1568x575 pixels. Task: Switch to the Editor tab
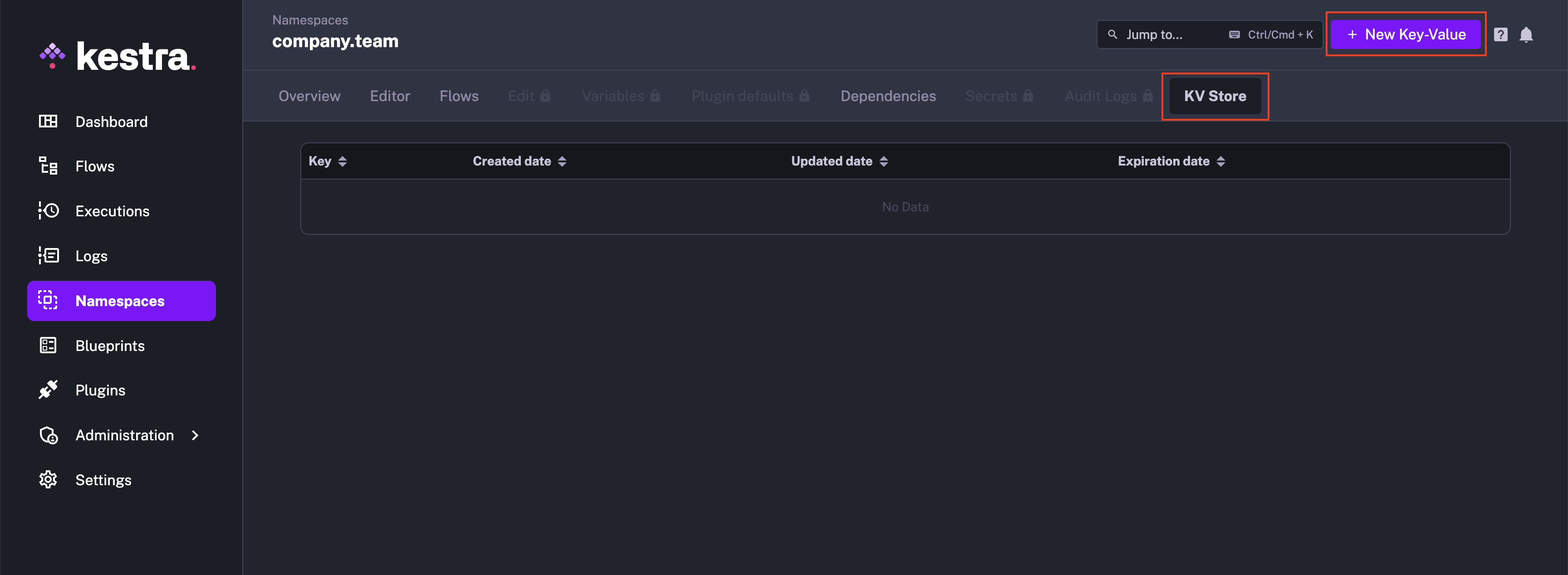point(390,96)
